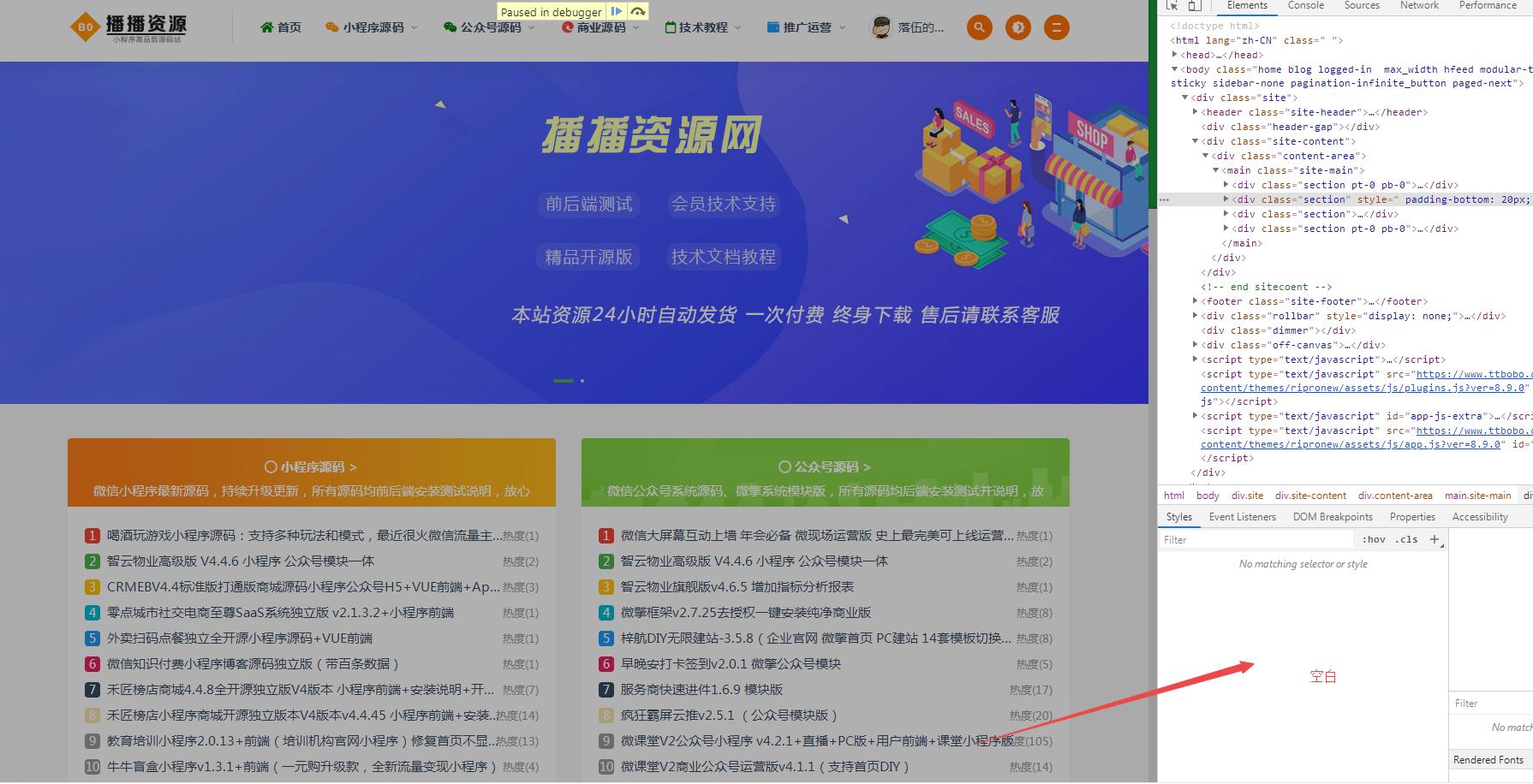
Task: Click the red icon beside 商业源码 menu
Action: (567, 27)
